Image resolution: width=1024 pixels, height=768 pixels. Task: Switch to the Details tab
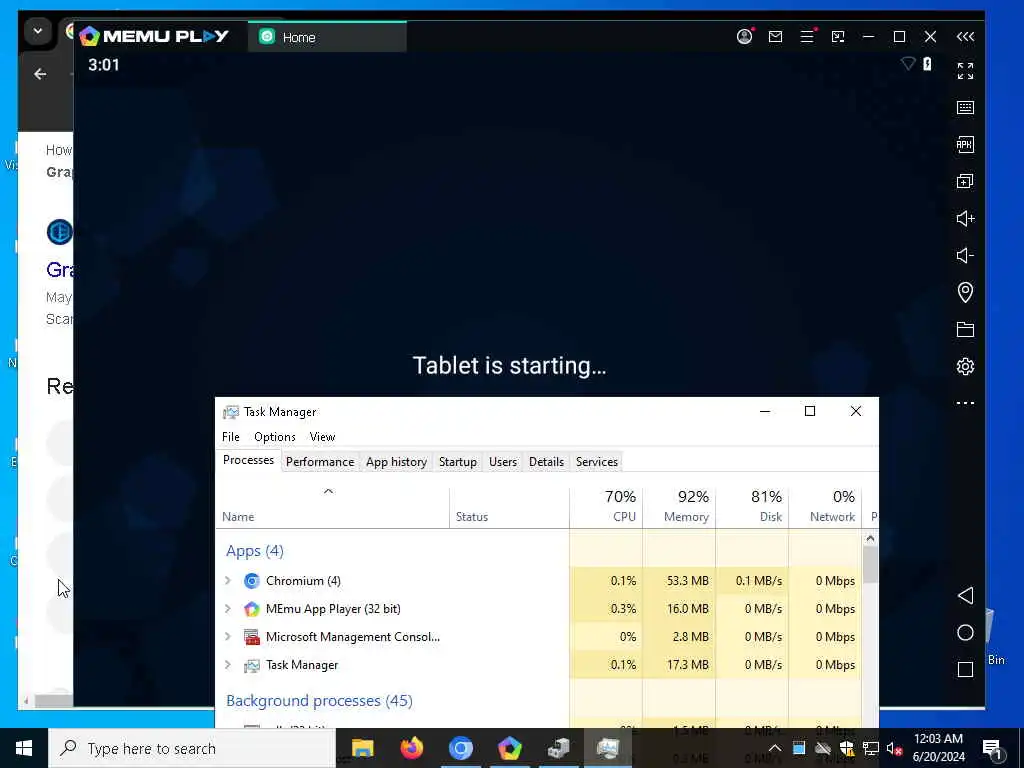pyautogui.click(x=547, y=462)
